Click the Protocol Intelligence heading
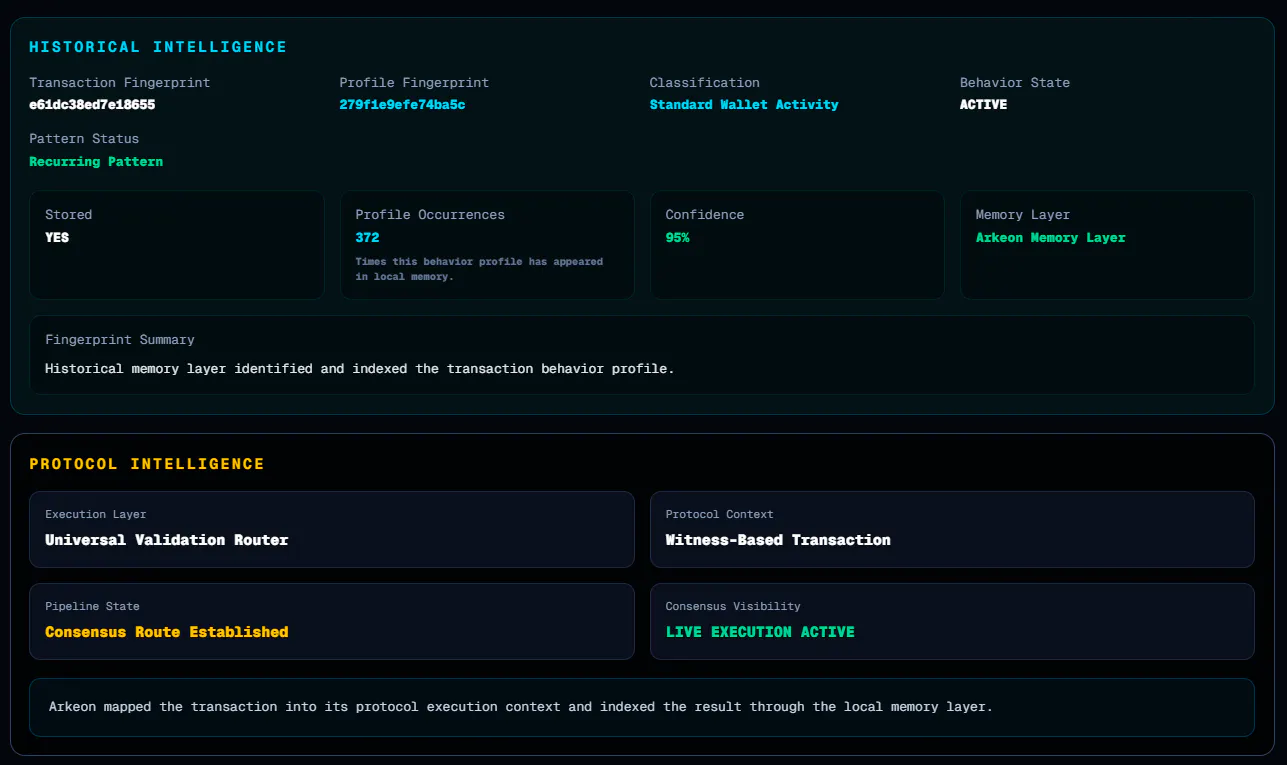1287x765 pixels. click(x=147, y=464)
